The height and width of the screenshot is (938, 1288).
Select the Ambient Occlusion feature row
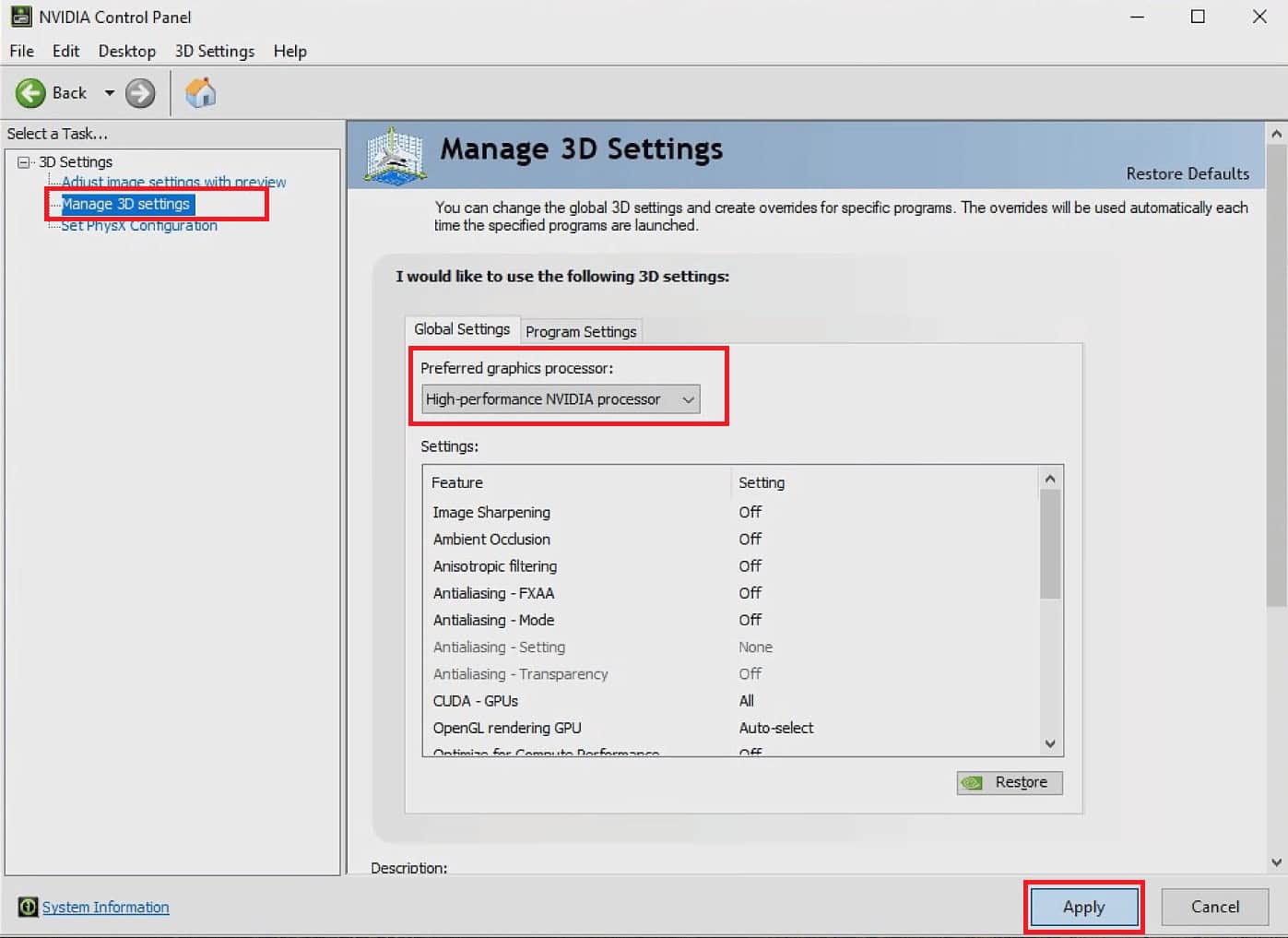click(x=732, y=539)
